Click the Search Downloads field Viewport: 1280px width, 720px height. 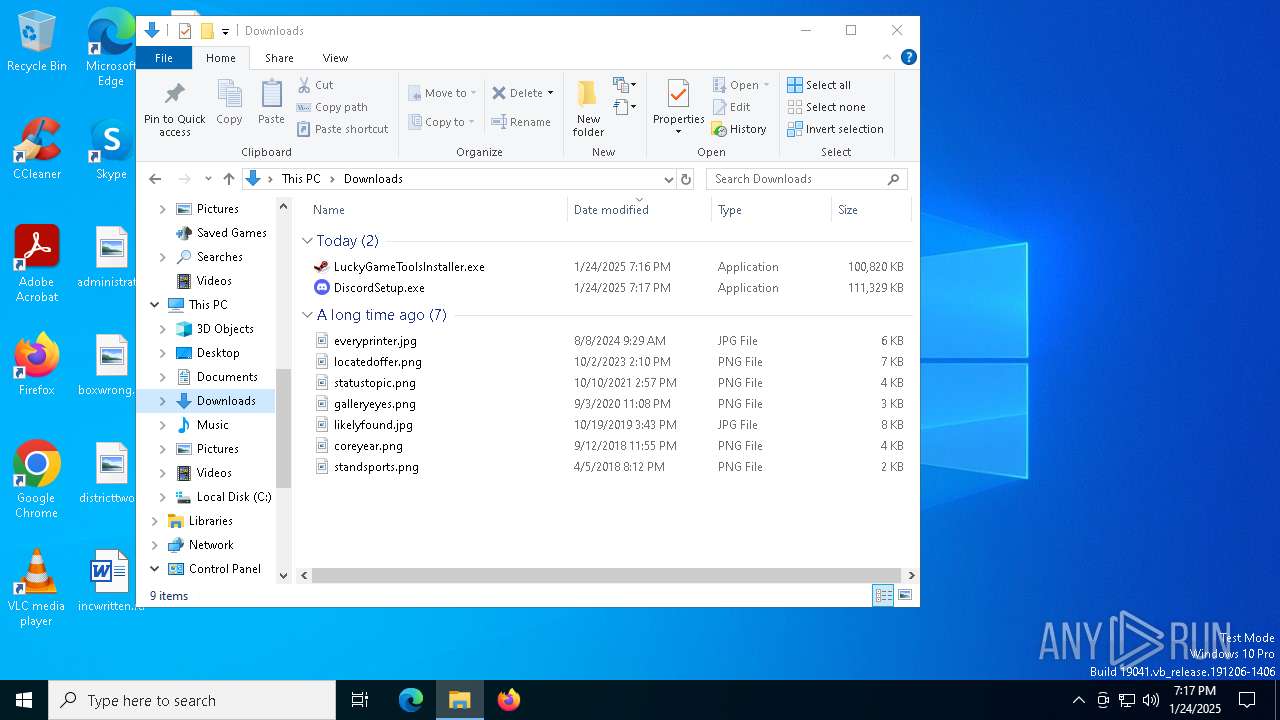(806, 179)
